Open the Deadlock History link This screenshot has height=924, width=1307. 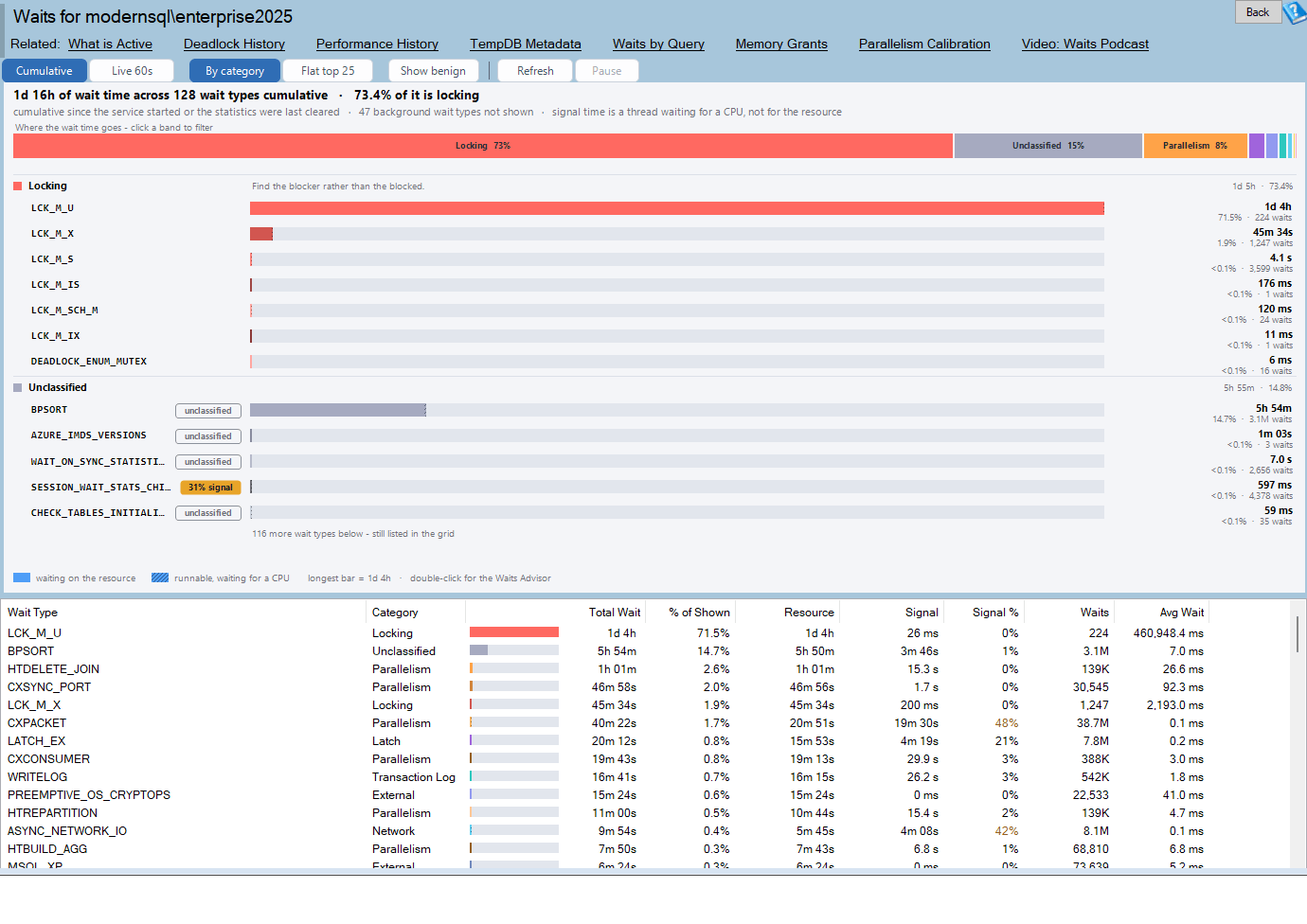point(234,44)
